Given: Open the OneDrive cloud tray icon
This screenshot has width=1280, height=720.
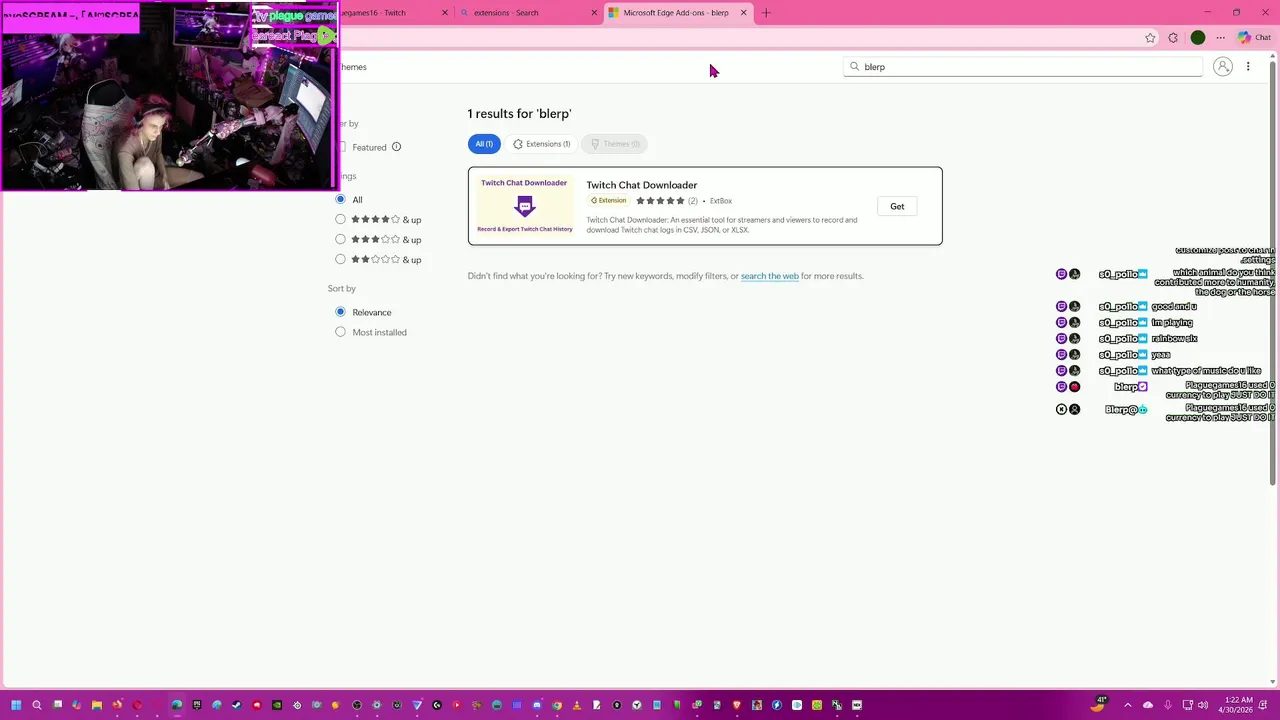Looking at the screenshot, I should coord(1148,705).
